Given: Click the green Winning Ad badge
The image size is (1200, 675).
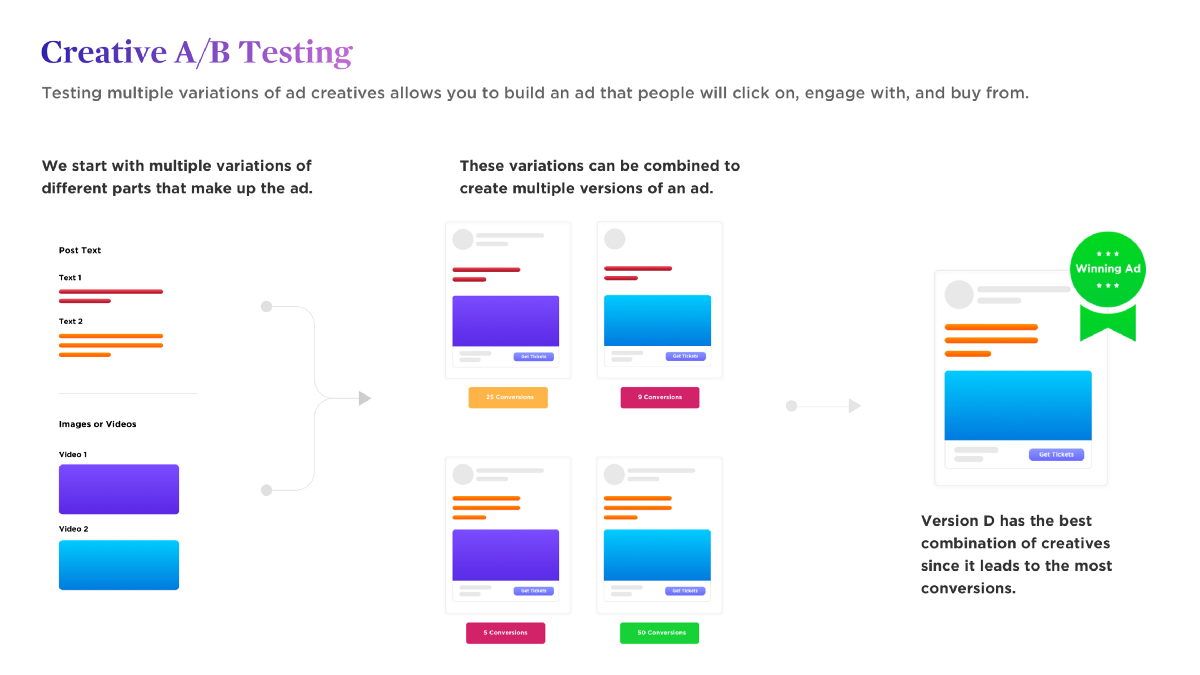Looking at the screenshot, I should pos(1107,283).
